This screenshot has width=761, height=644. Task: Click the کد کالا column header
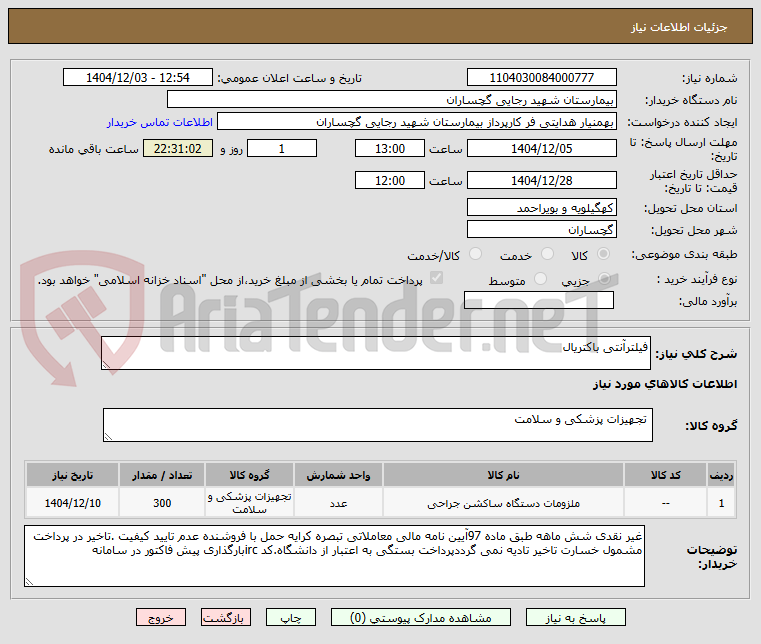(665, 475)
